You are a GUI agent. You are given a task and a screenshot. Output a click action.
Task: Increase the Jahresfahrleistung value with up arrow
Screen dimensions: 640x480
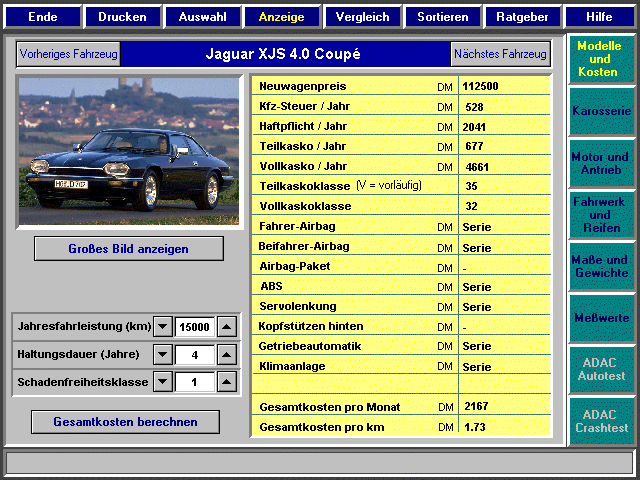point(227,326)
